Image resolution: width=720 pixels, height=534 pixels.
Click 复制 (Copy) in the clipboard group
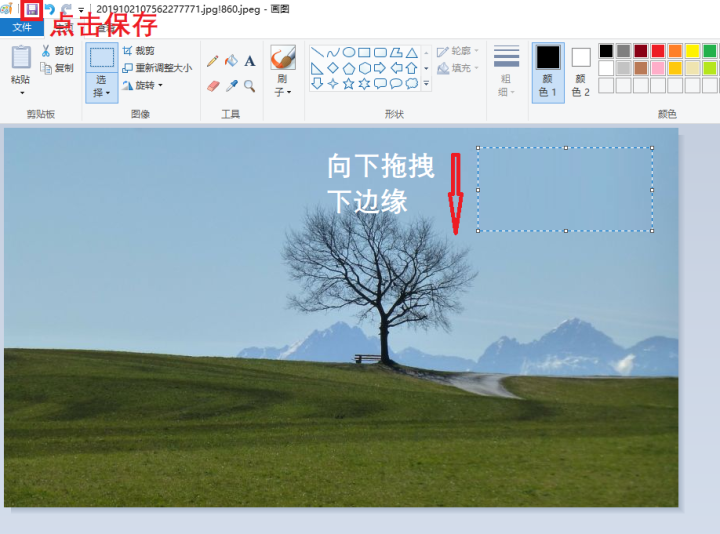click(57, 68)
